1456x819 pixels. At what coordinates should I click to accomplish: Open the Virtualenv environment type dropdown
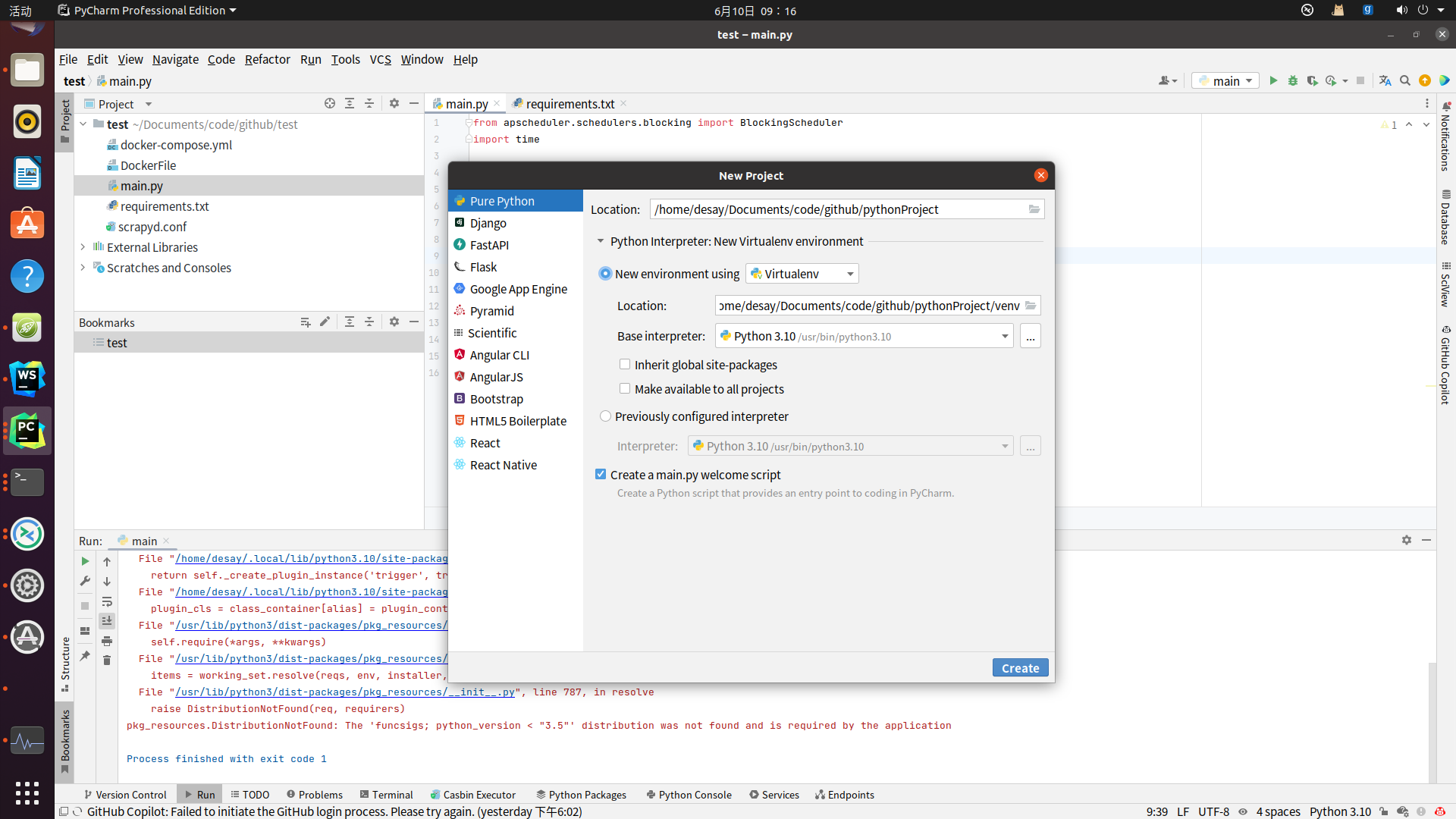pos(850,273)
